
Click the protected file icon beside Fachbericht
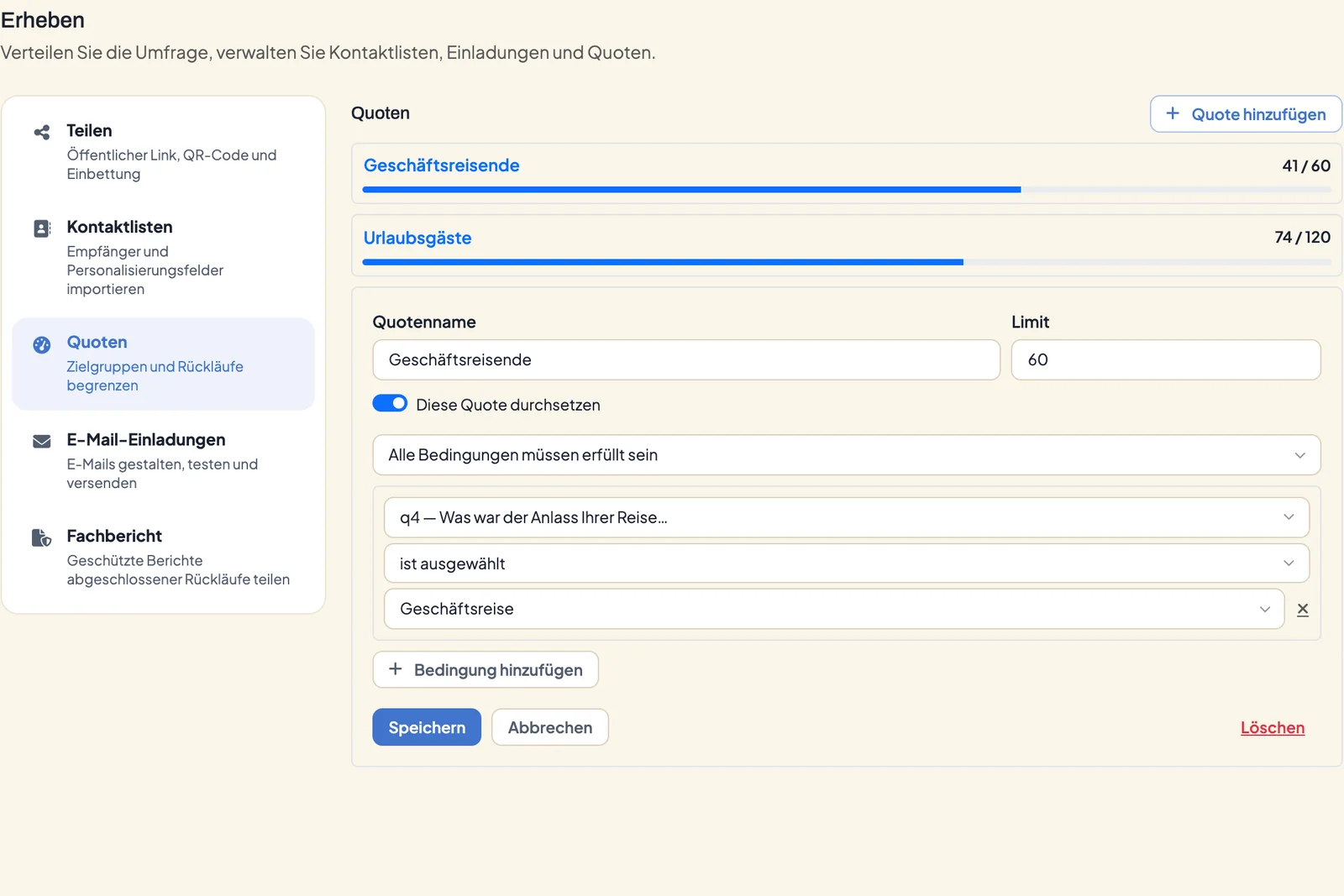(x=41, y=537)
